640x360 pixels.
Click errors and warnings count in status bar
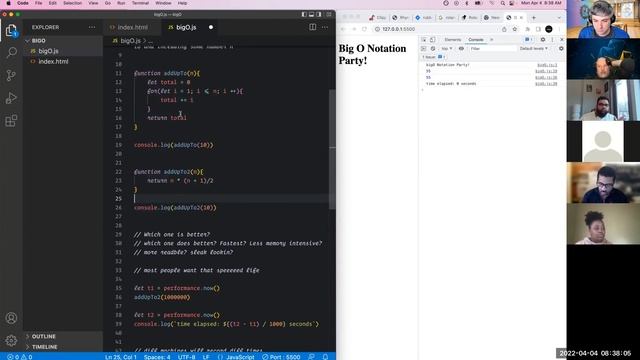20,357
